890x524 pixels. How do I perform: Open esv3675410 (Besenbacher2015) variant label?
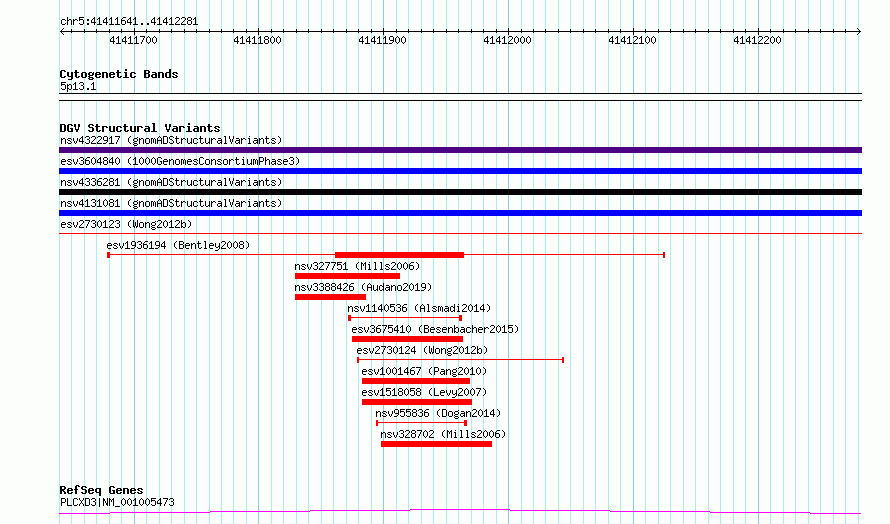(x=435, y=329)
